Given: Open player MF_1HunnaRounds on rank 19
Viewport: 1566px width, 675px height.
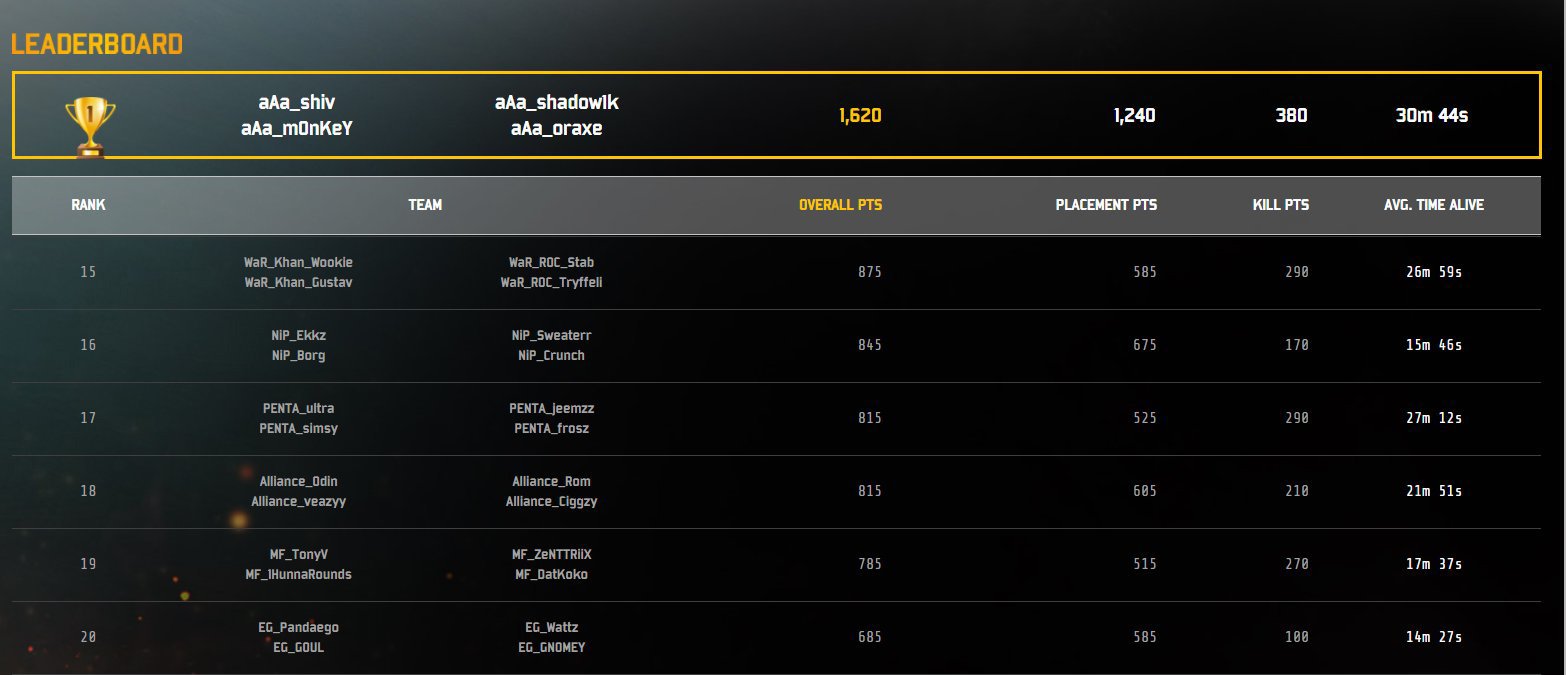Looking at the screenshot, I should [298, 574].
